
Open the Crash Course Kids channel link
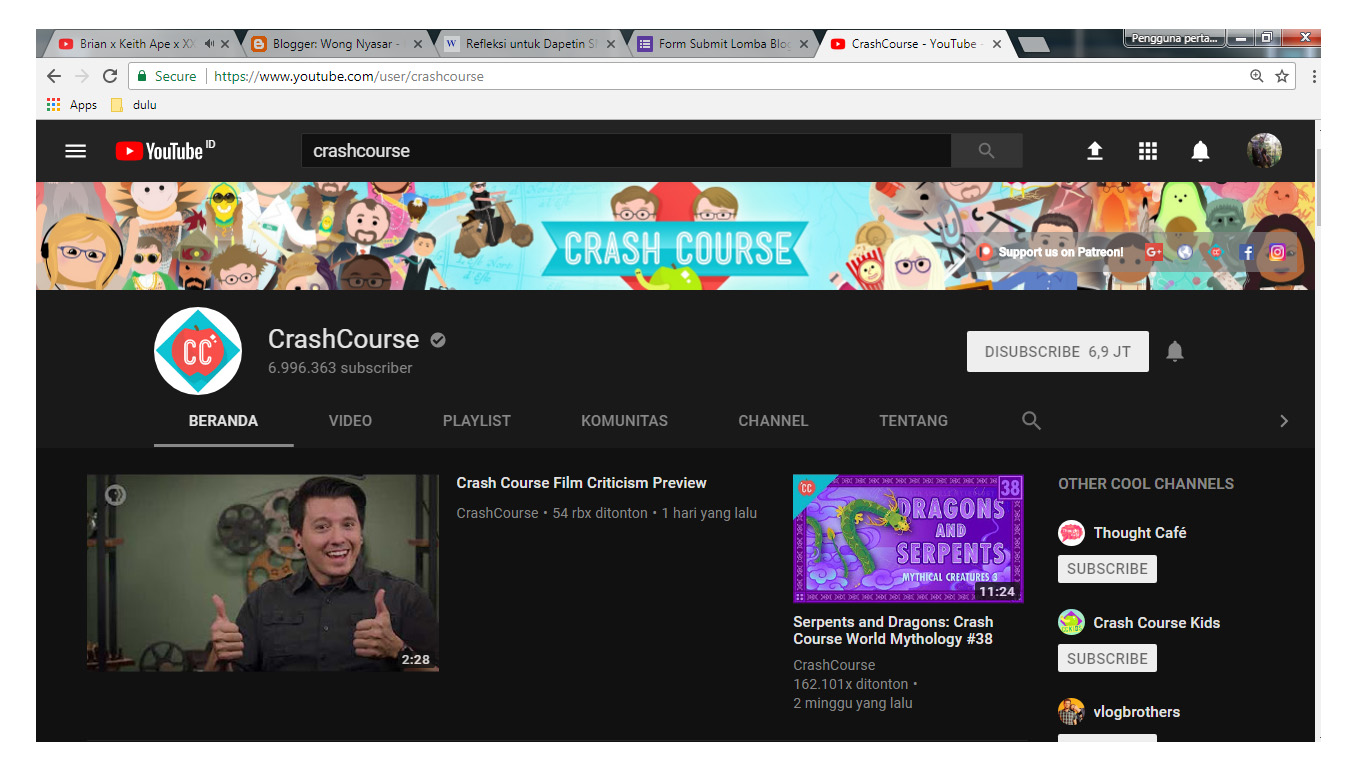click(x=1157, y=623)
